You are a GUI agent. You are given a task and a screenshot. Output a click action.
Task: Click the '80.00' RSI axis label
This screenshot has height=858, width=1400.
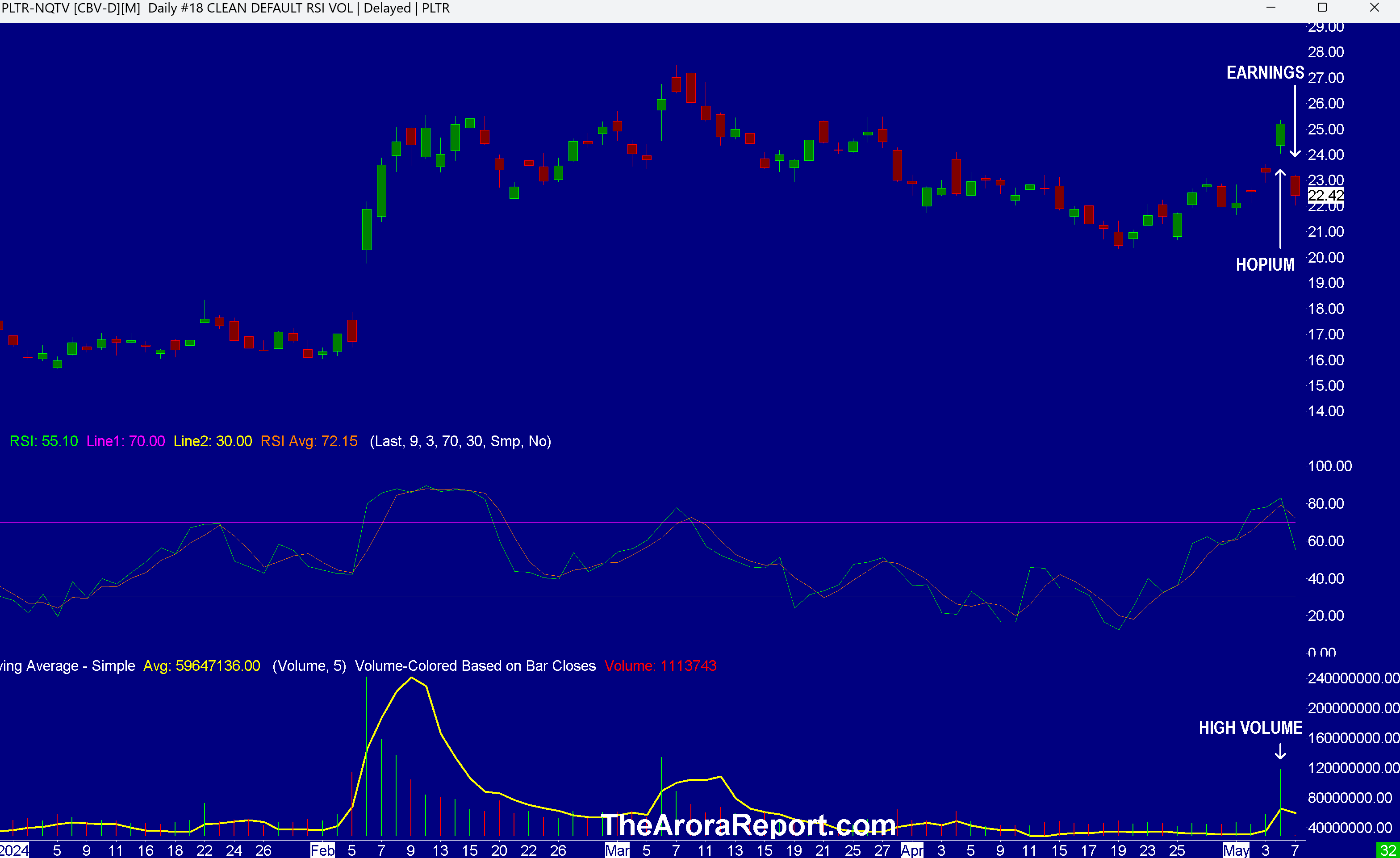pos(1325,503)
